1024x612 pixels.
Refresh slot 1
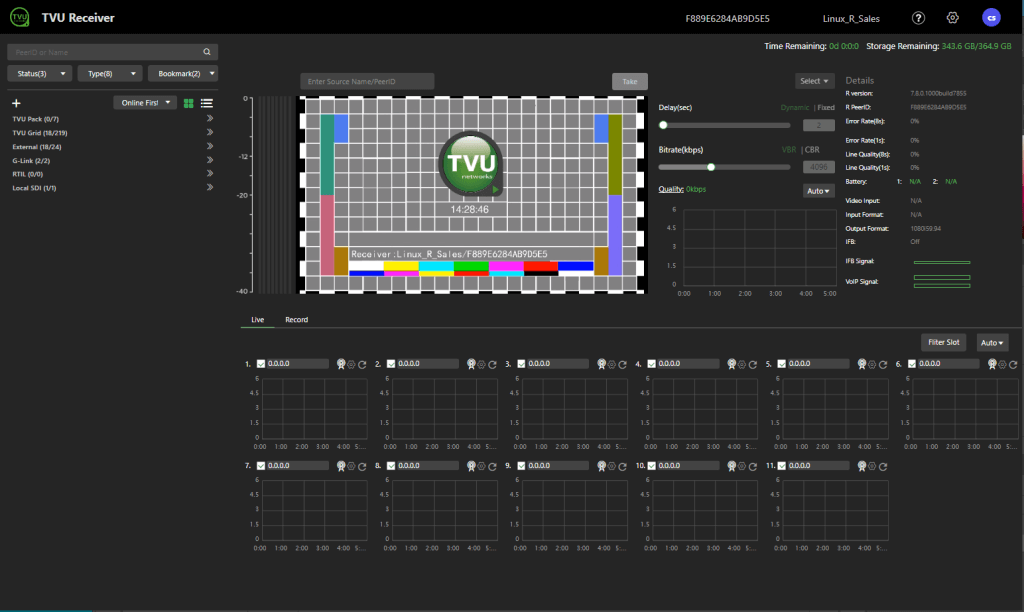(x=362, y=364)
